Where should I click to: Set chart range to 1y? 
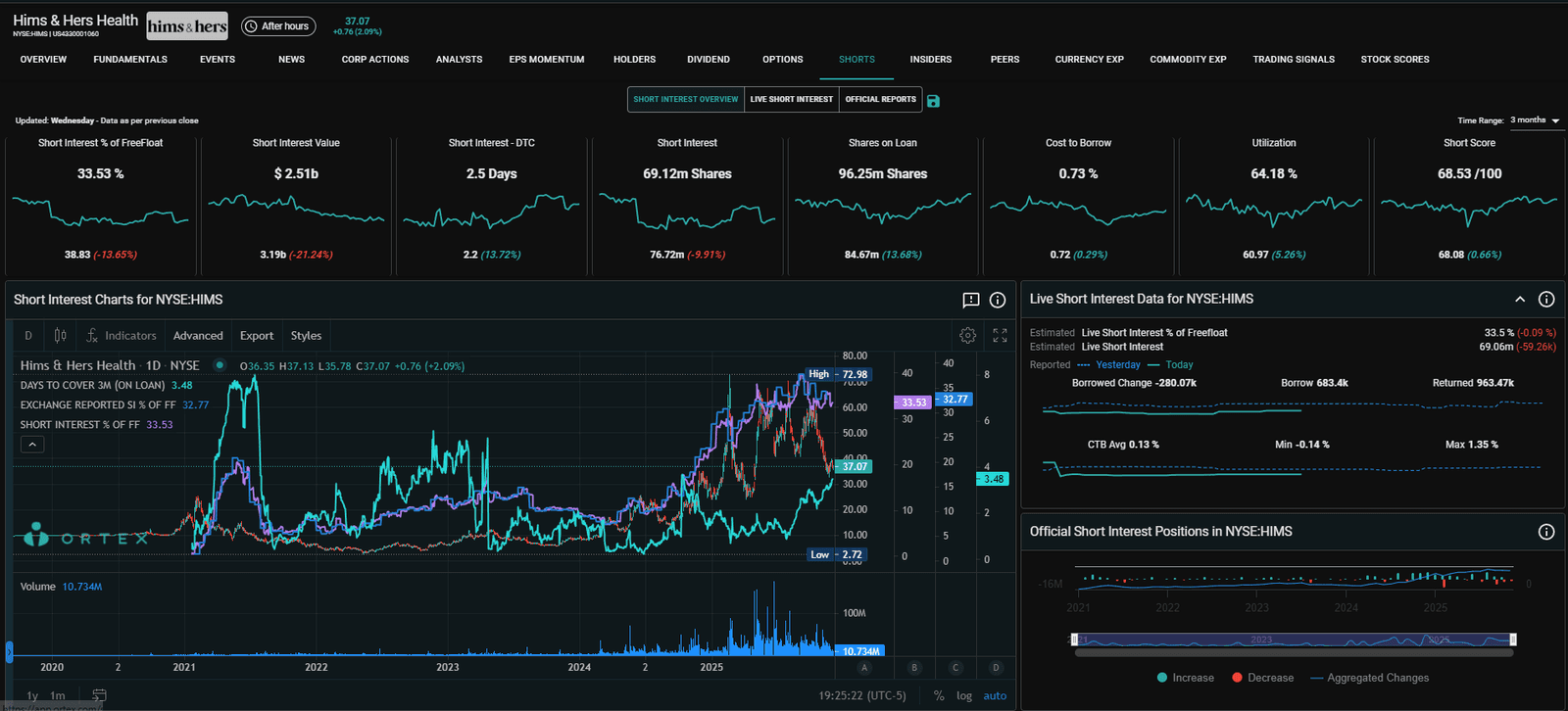[x=32, y=696]
